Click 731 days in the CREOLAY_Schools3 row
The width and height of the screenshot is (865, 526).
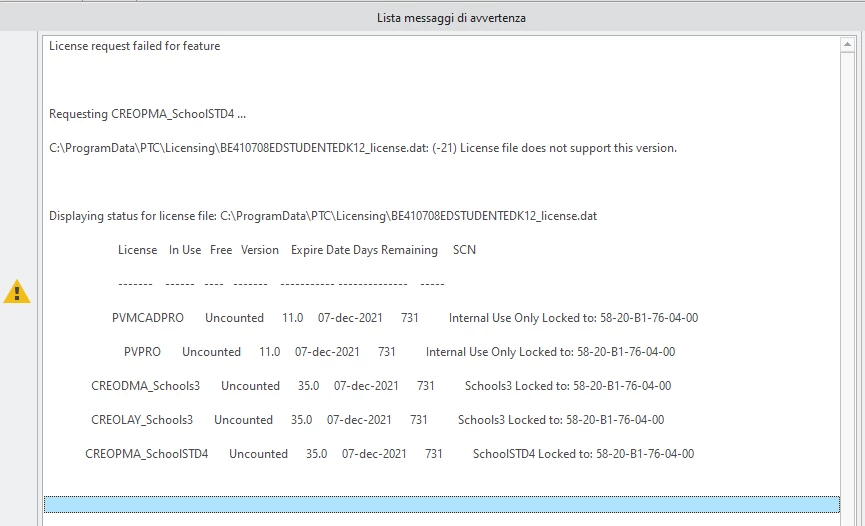pyautogui.click(x=419, y=420)
